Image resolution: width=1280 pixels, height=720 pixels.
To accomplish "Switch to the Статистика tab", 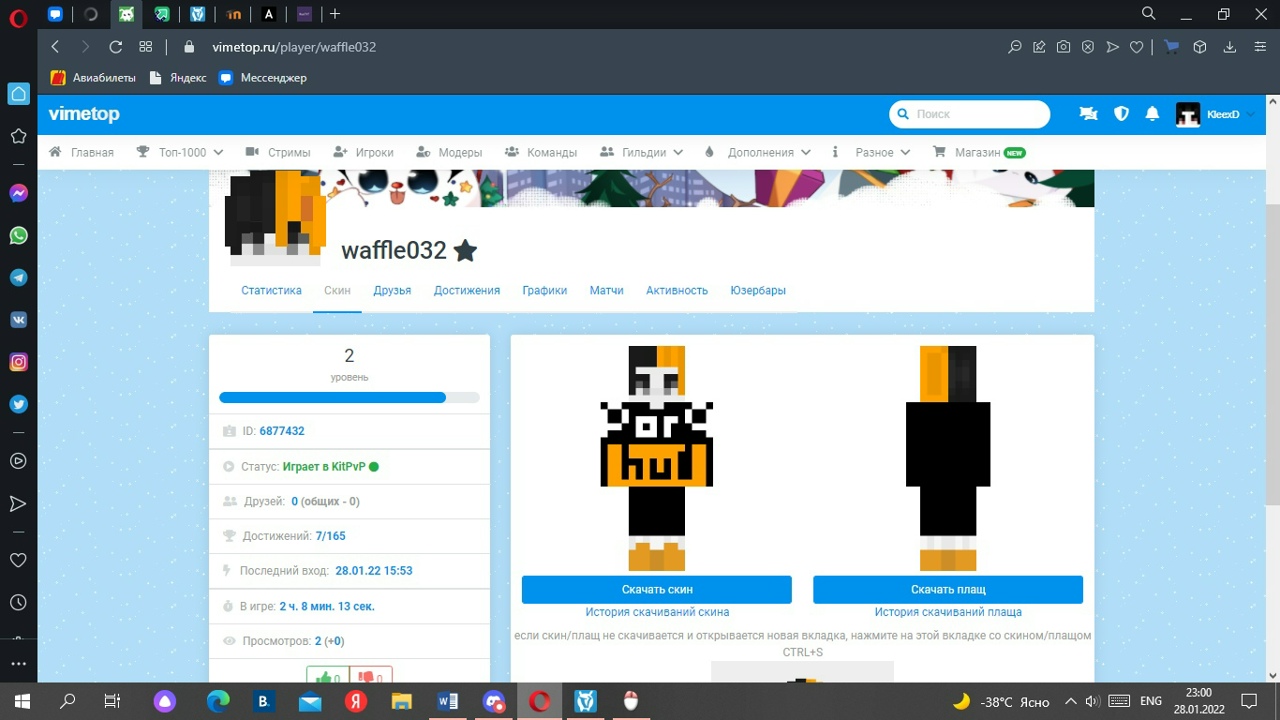I will point(271,291).
